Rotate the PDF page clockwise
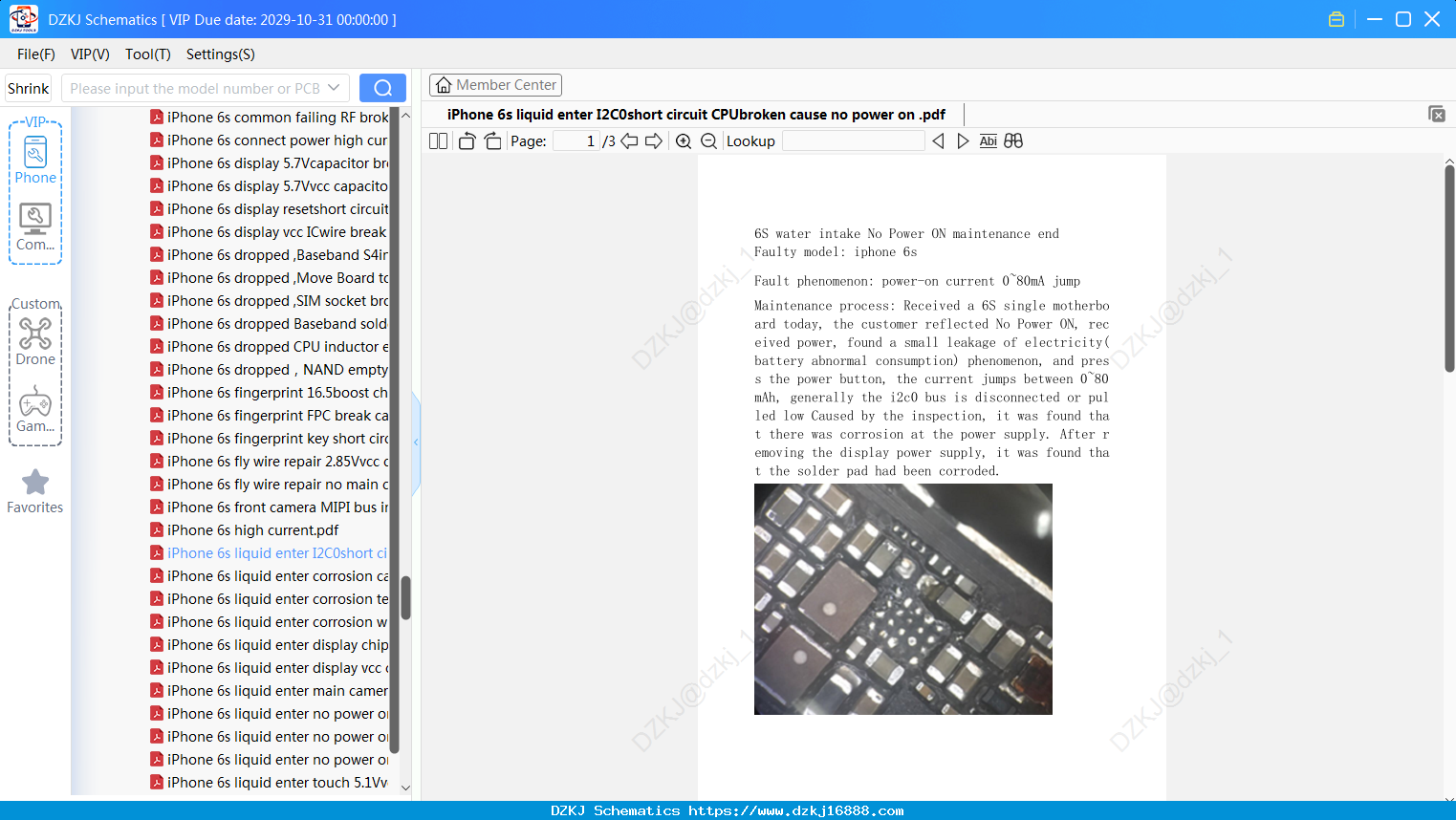Viewport: 1456px width, 820px height. pos(492,141)
